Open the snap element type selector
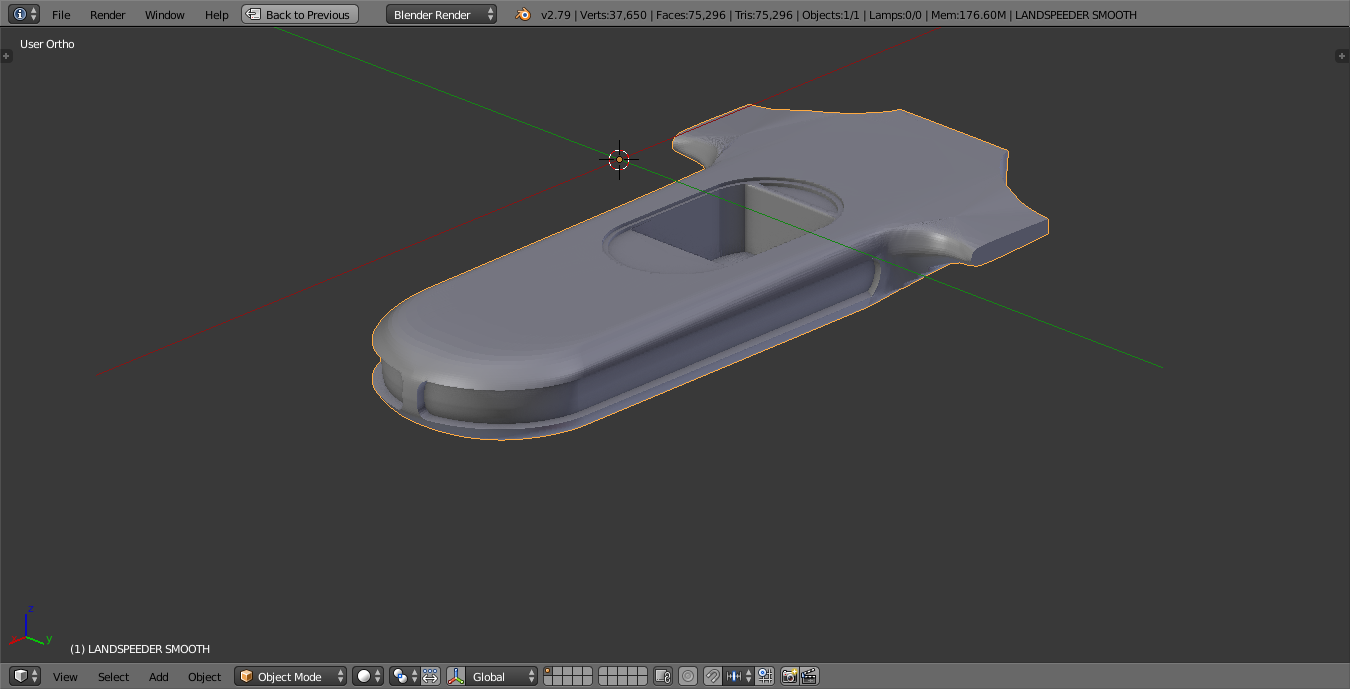 pos(739,676)
